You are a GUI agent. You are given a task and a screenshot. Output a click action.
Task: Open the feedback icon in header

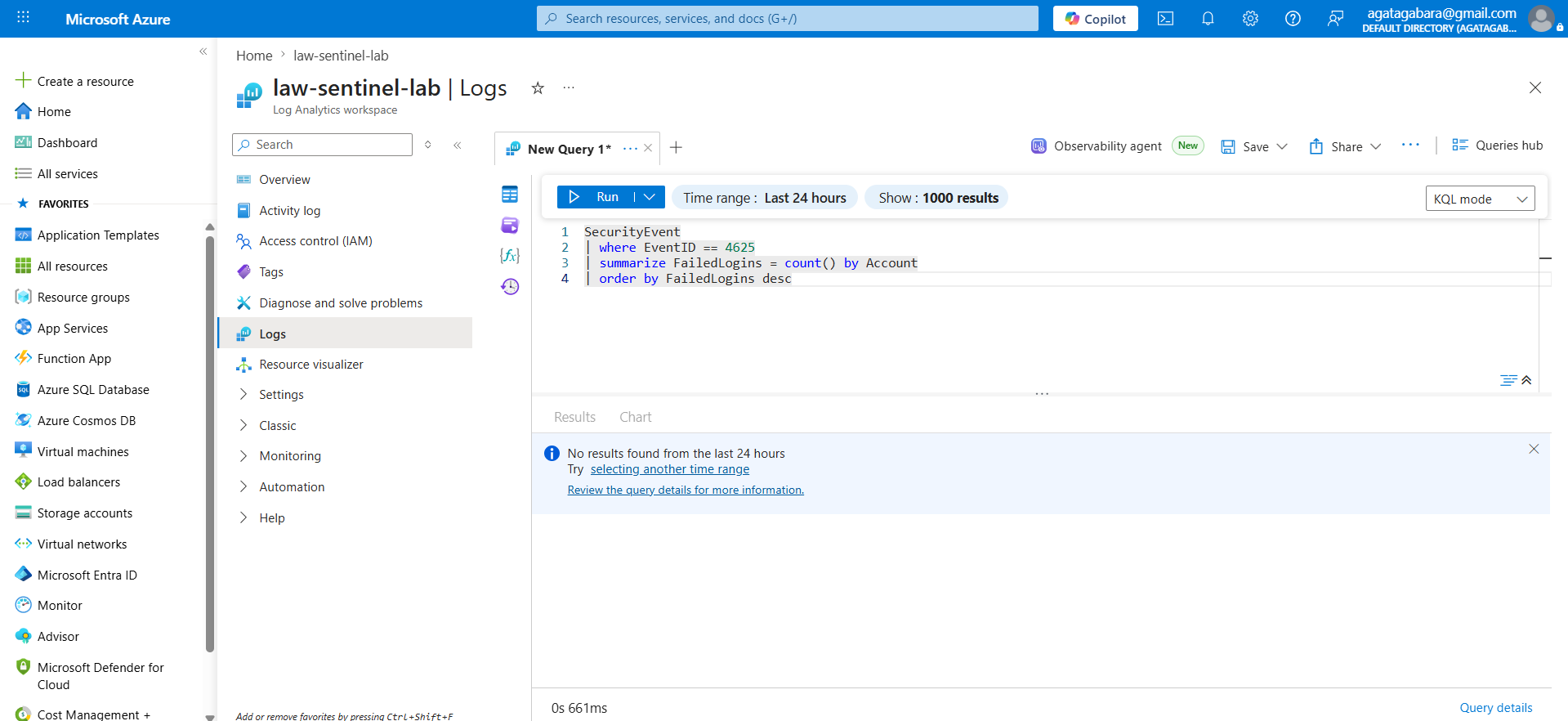[1335, 19]
